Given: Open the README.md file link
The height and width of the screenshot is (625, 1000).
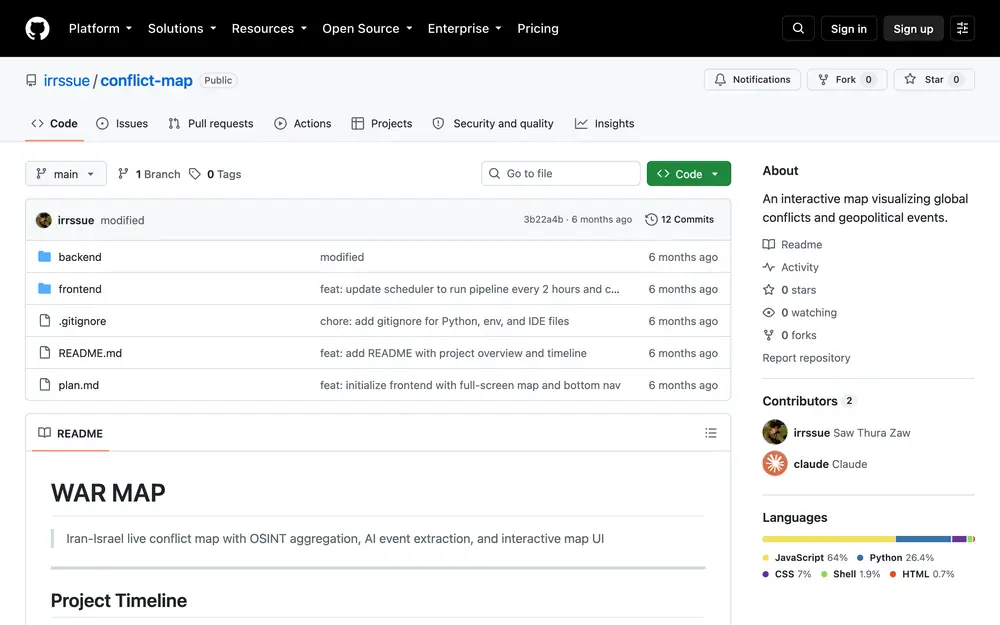Looking at the screenshot, I should coord(90,353).
